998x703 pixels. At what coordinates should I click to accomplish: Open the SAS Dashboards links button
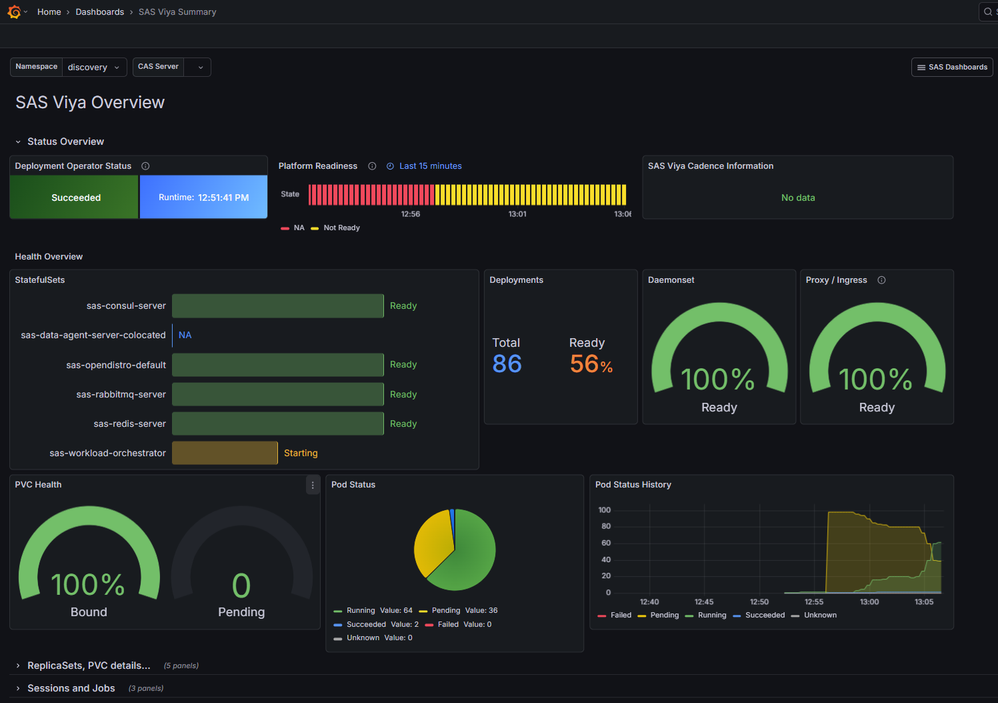tap(952, 67)
